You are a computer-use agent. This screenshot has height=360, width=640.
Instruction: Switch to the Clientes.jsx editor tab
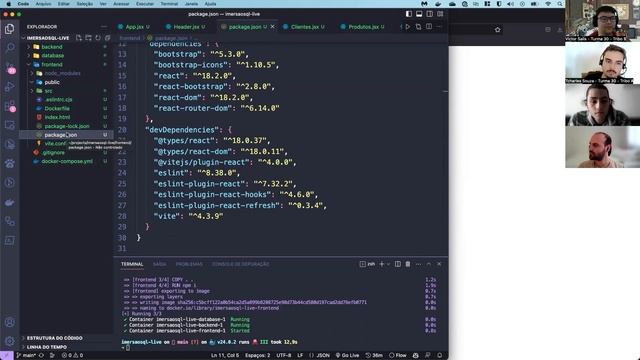tap(304, 27)
